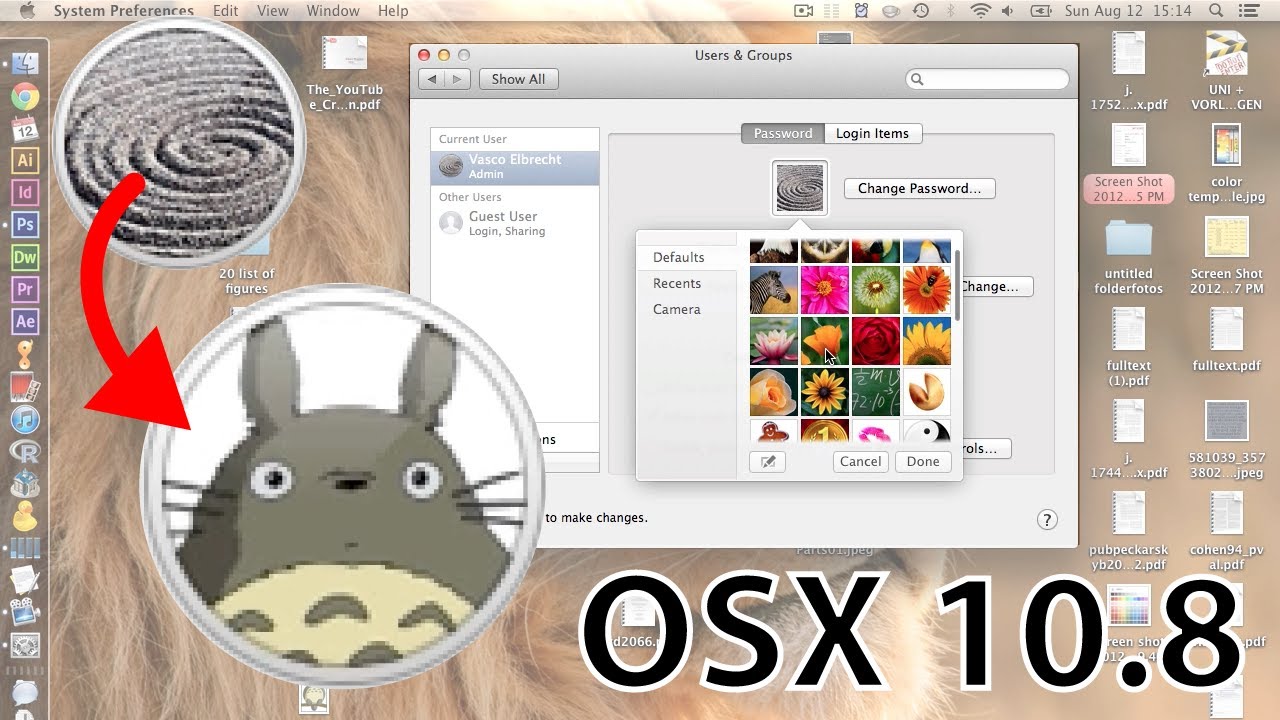Click the Bluetooth menu bar icon
Screen dimensions: 1280x720
coord(951,11)
